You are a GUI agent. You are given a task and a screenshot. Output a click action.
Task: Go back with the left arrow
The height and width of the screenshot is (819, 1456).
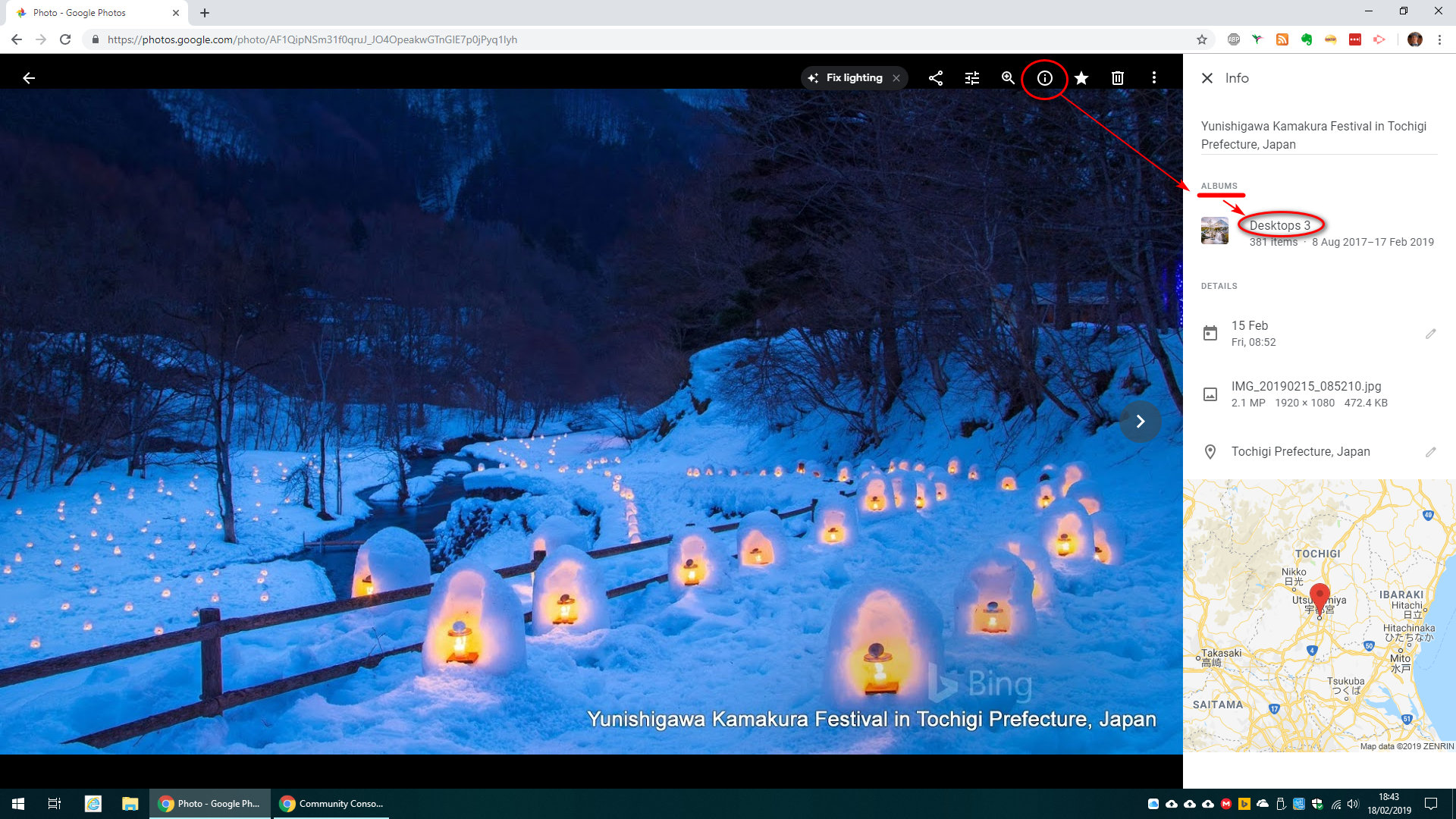(29, 78)
